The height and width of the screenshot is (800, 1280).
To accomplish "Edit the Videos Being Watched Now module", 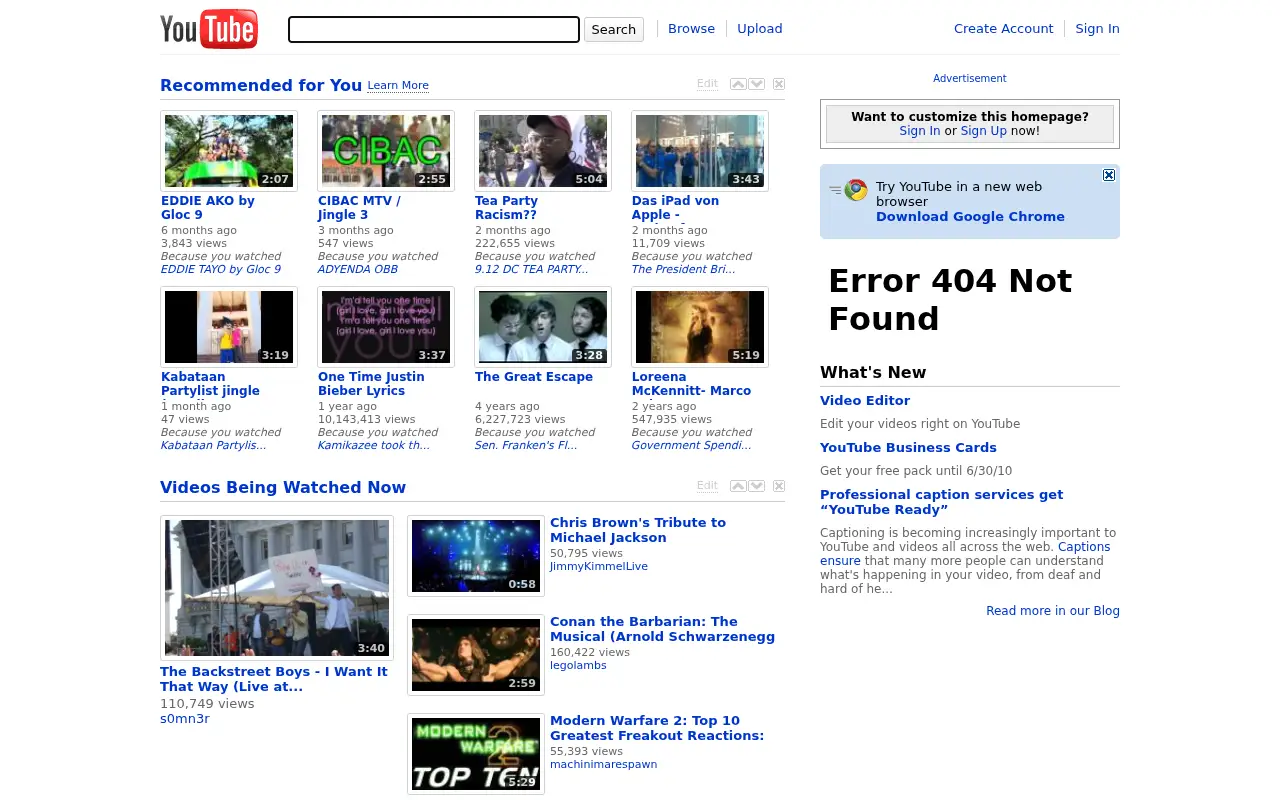I will pos(707,486).
